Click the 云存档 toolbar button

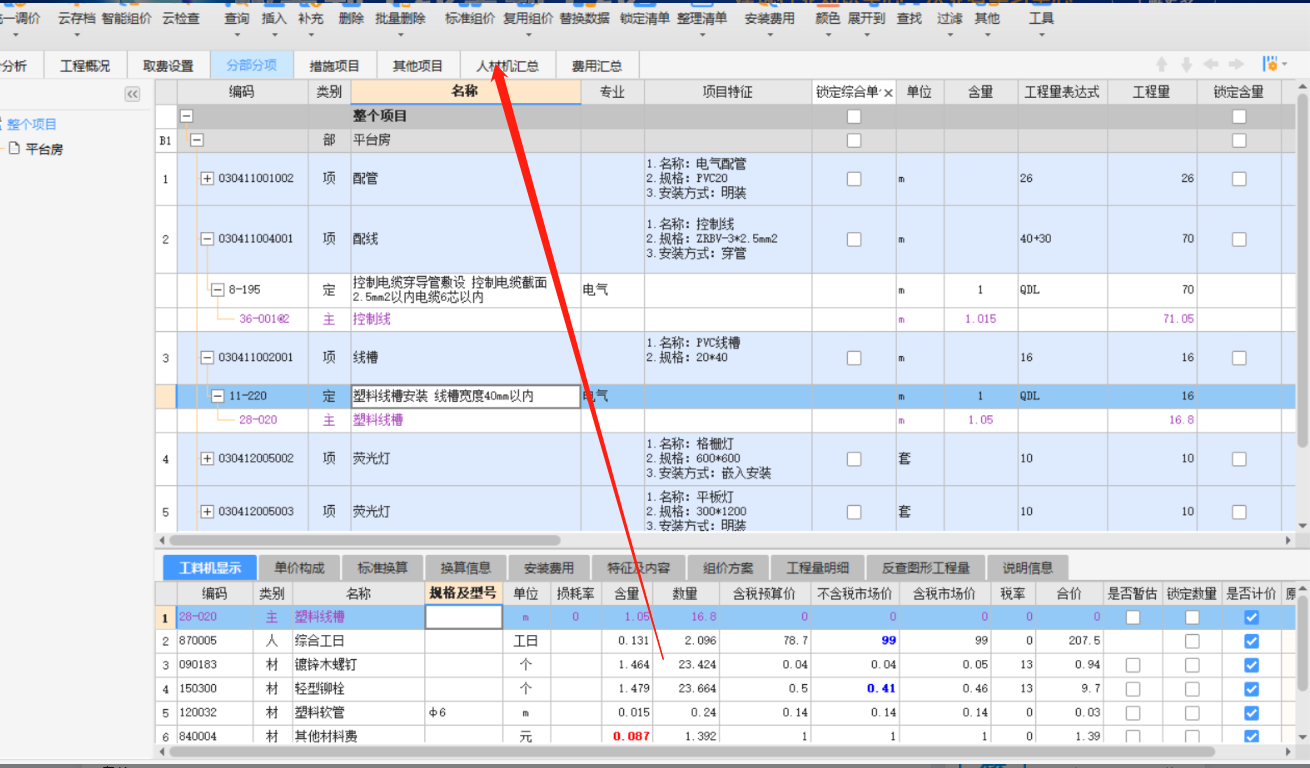pyautogui.click(x=76, y=18)
